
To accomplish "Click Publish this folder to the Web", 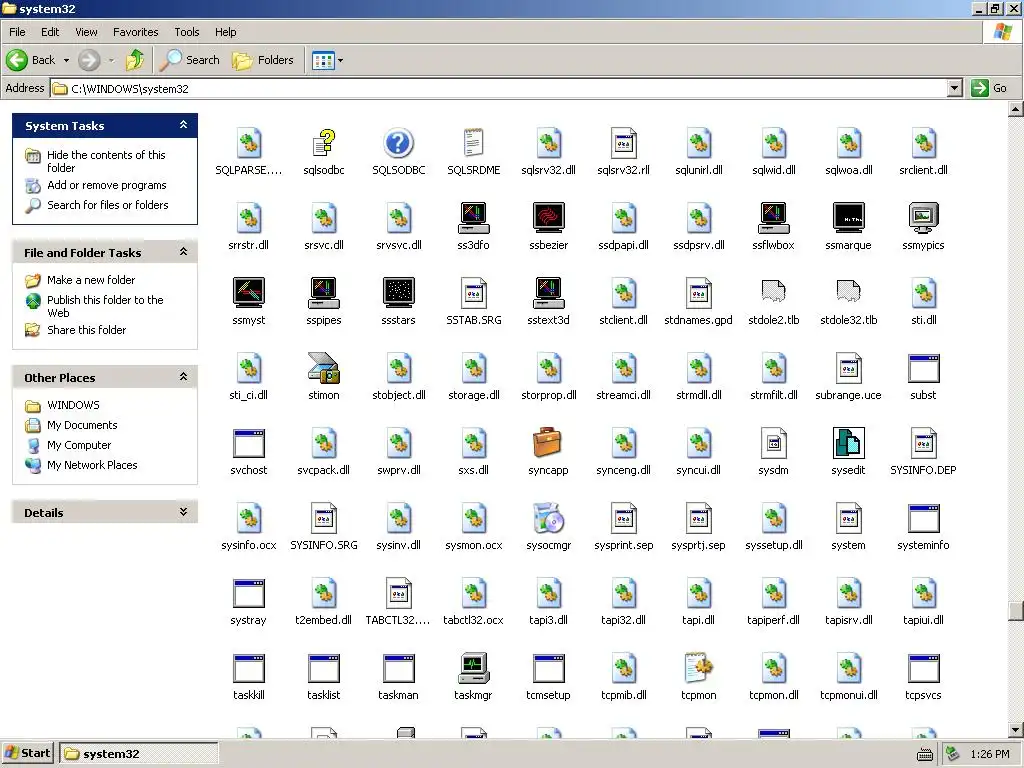I will (105, 306).
